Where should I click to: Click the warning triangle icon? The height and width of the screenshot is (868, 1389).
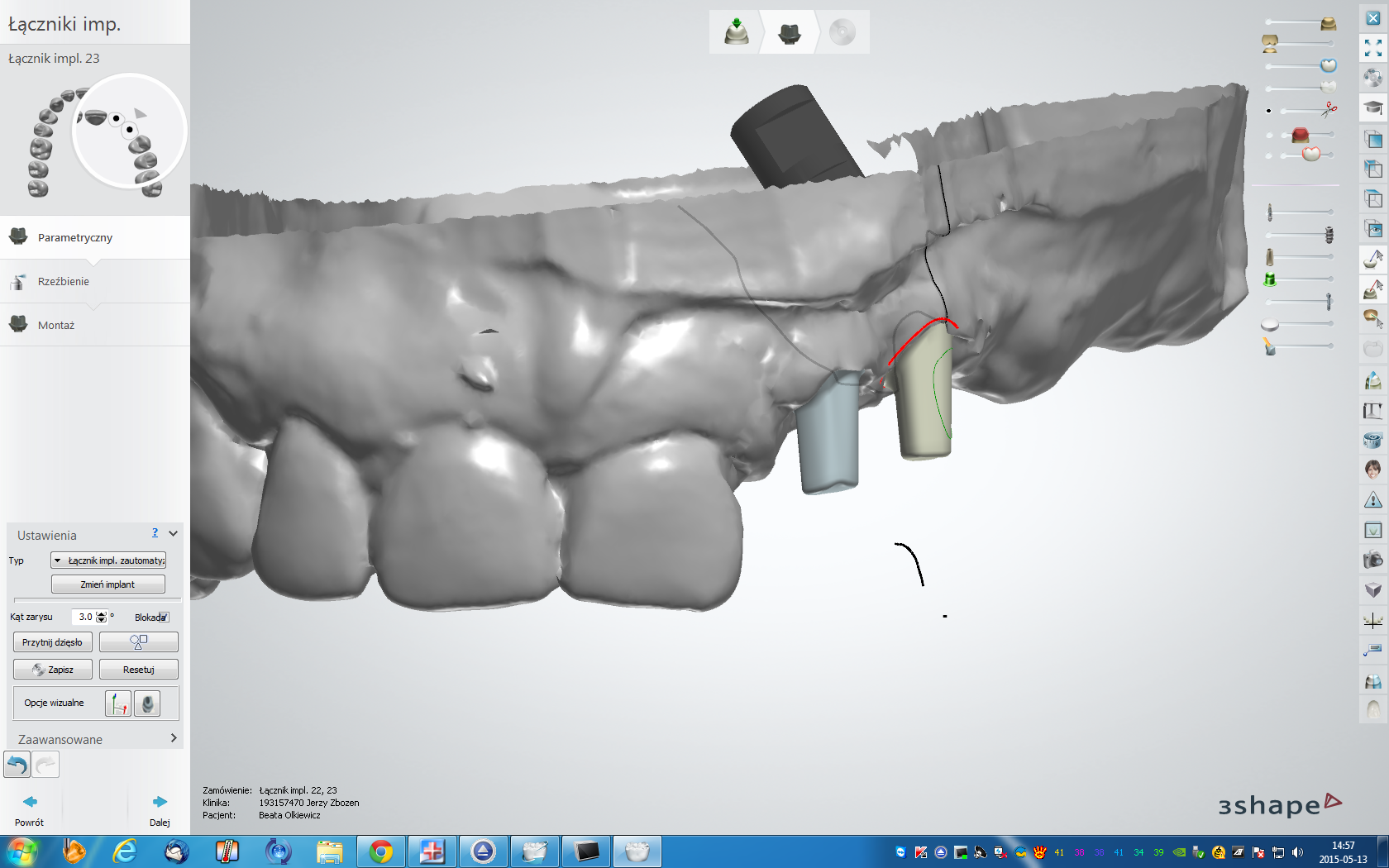point(1372,500)
